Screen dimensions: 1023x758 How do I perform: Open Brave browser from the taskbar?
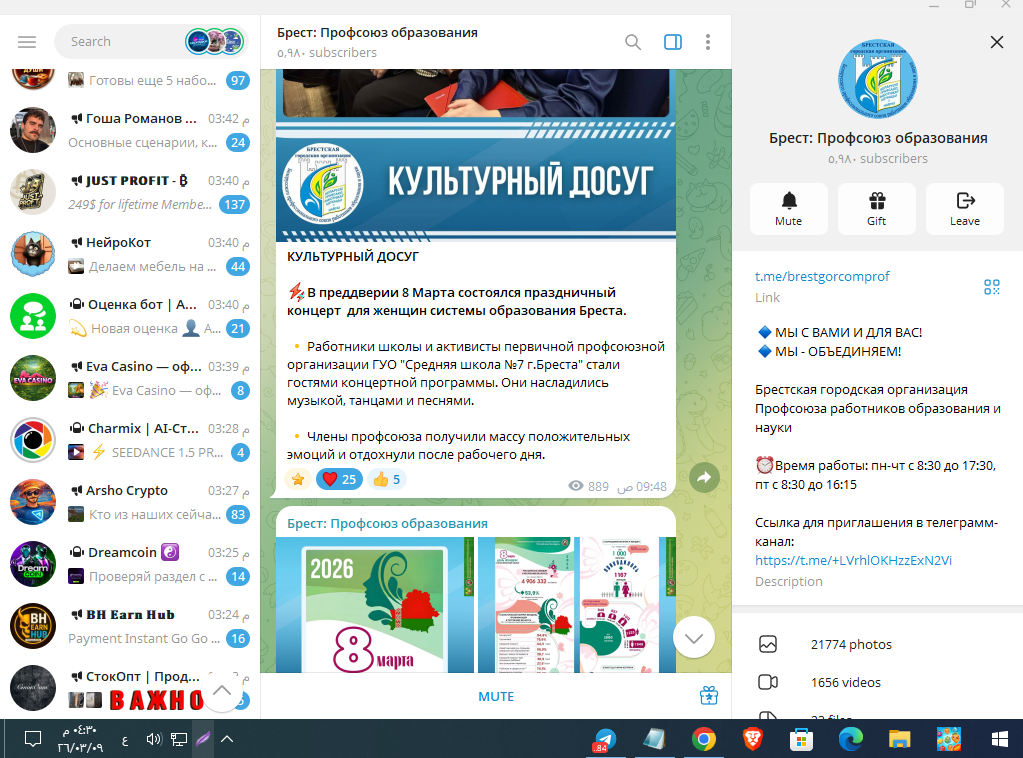pyautogui.click(x=752, y=740)
